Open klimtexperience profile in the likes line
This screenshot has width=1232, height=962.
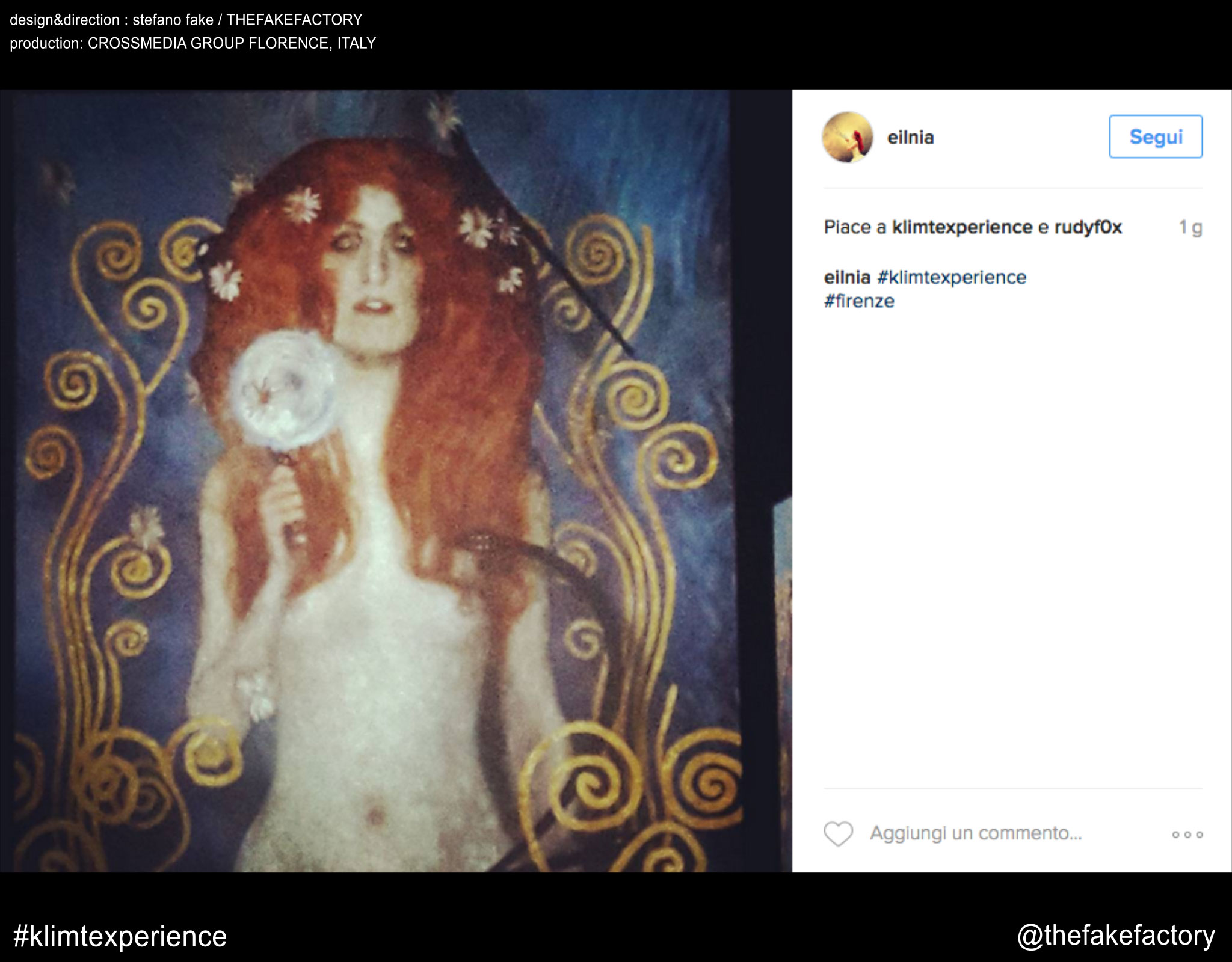(962, 227)
